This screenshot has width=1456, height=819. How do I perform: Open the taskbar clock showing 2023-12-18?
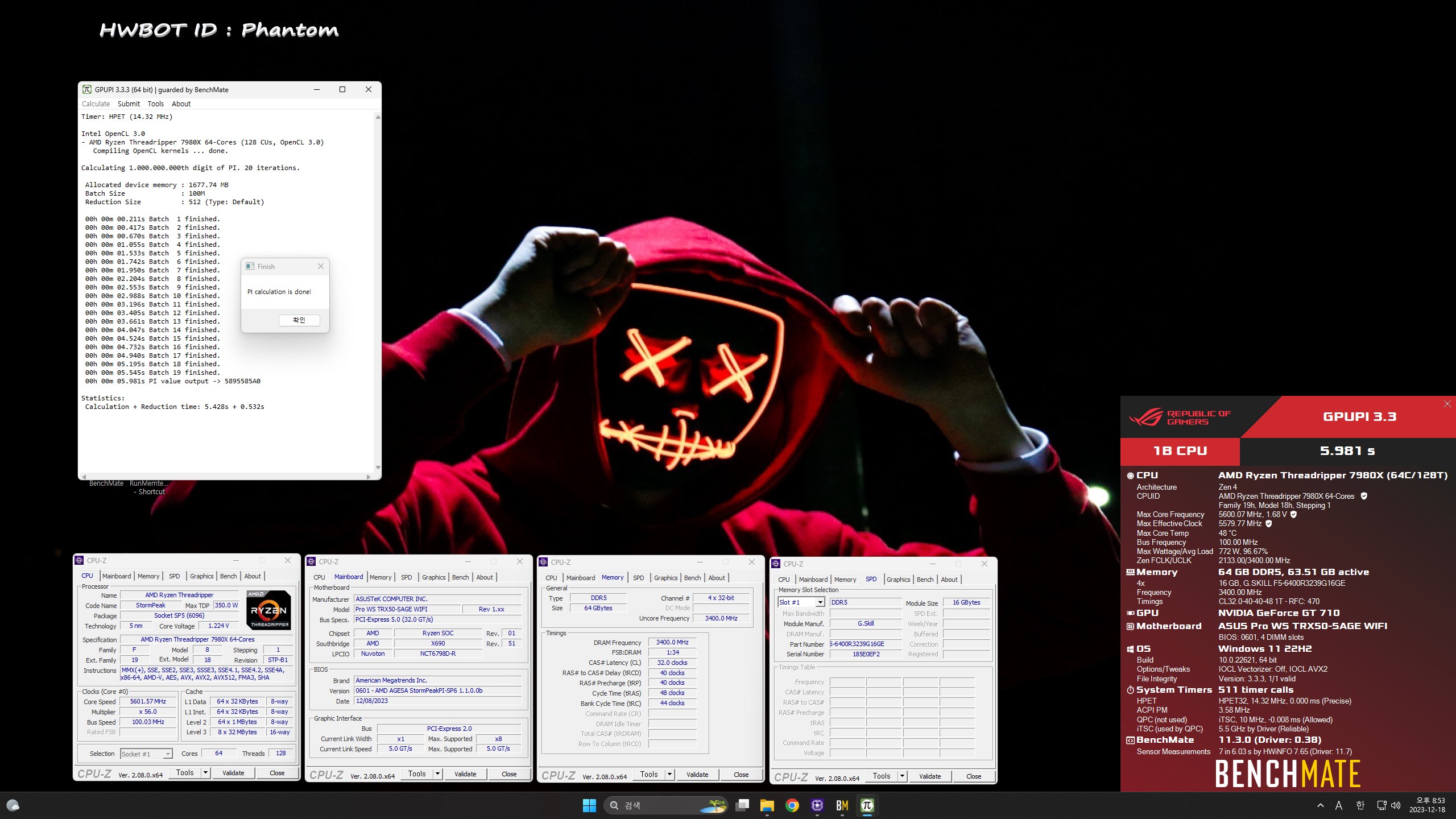[1427, 805]
